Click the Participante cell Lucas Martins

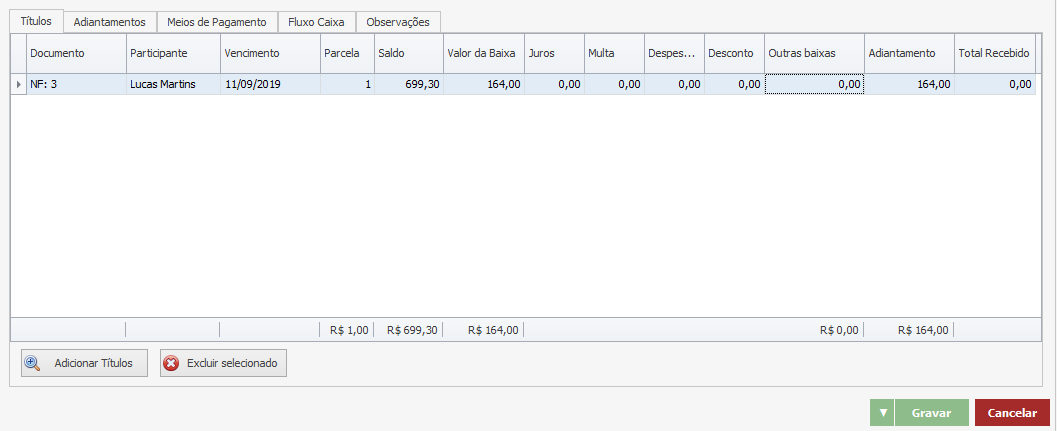pyautogui.click(x=172, y=85)
